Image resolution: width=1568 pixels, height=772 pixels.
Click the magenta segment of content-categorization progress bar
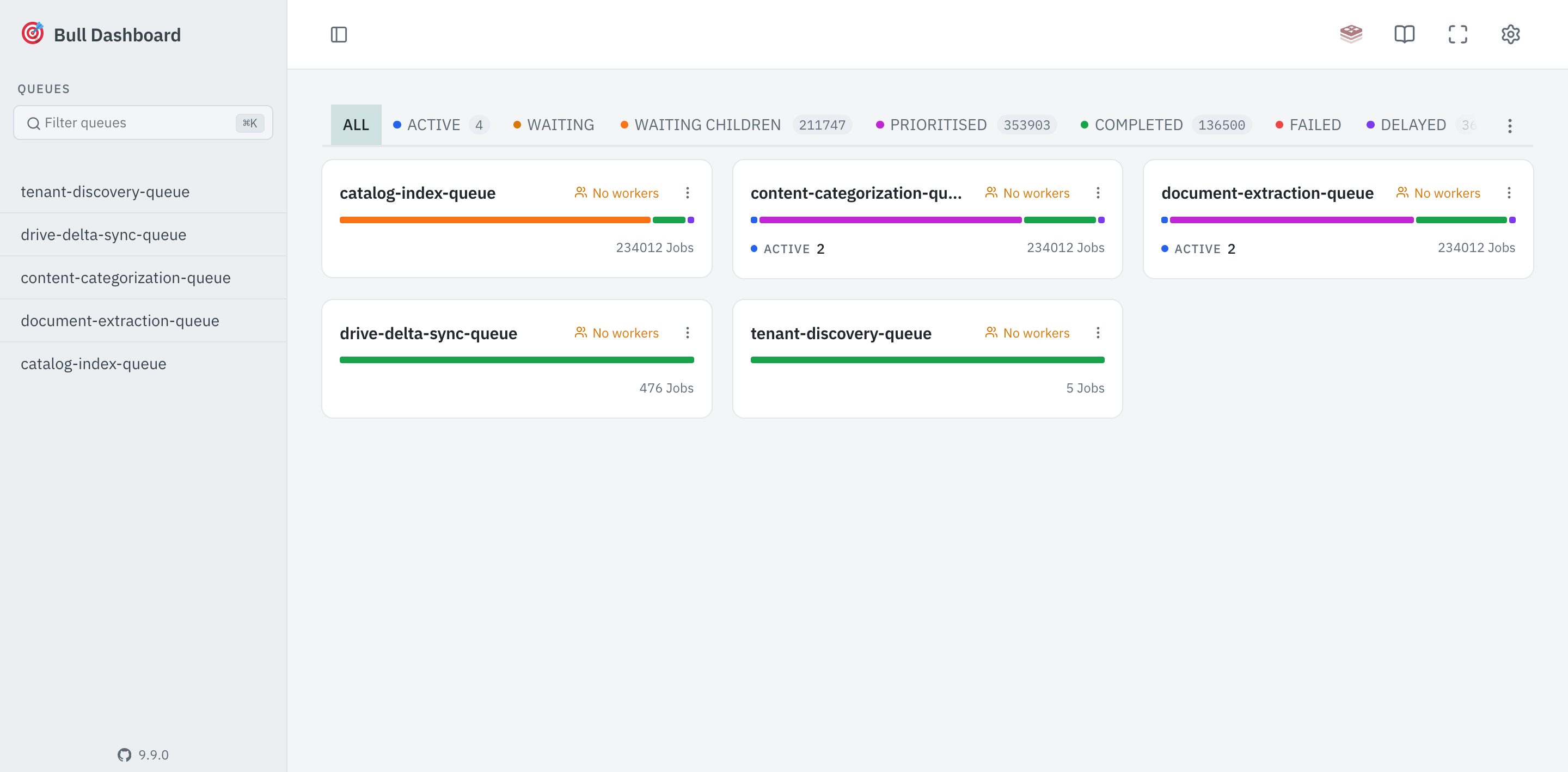(891, 220)
